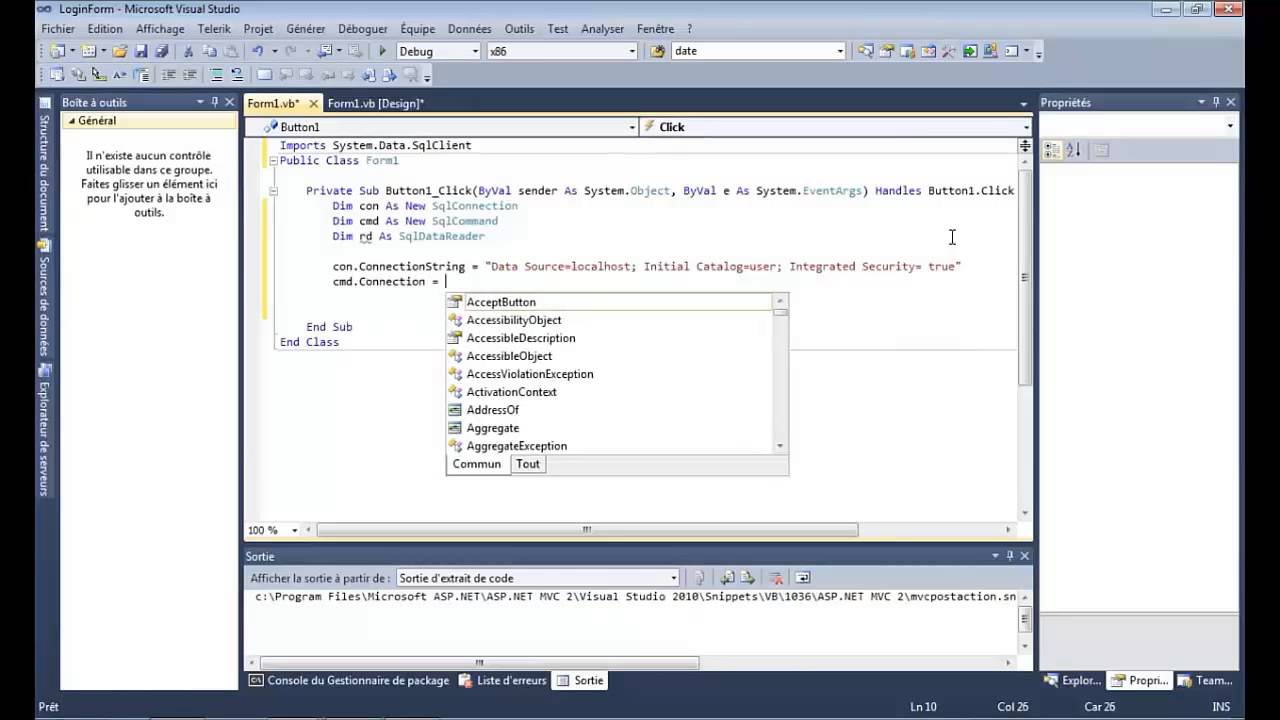Click the Sortie horizontal scrollbar

(x=480, y=662)
